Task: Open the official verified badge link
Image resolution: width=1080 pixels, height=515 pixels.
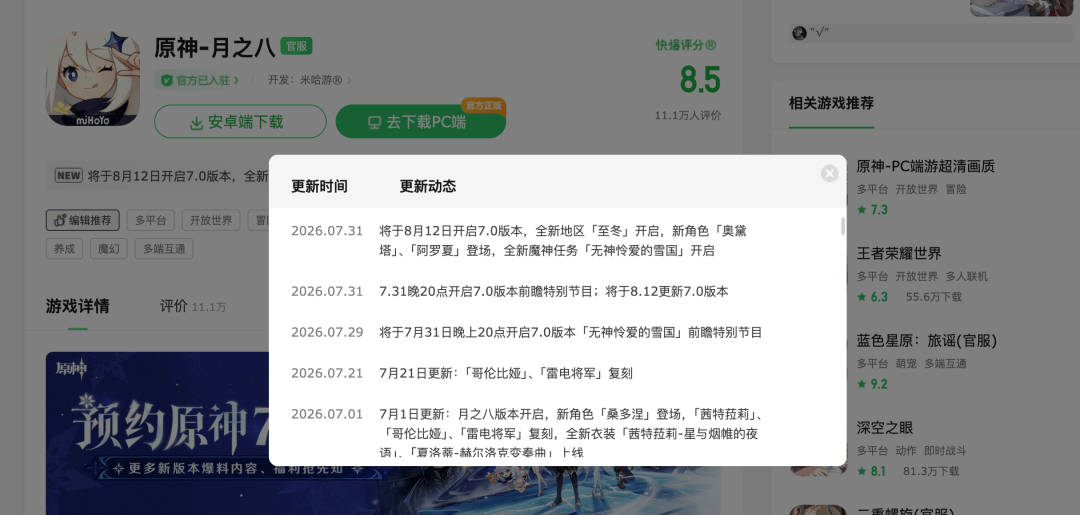Action: click(x=198, y=80)
